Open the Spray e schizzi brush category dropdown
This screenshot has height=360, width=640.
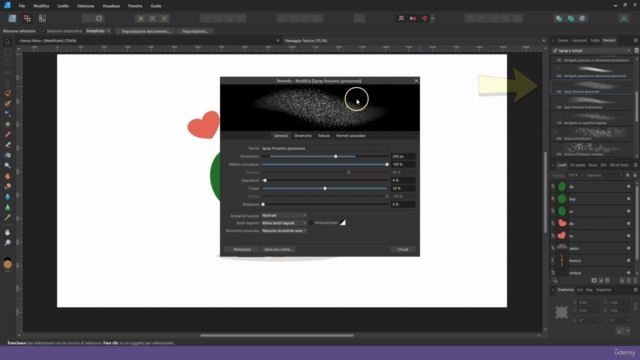(x=591, y=51)
